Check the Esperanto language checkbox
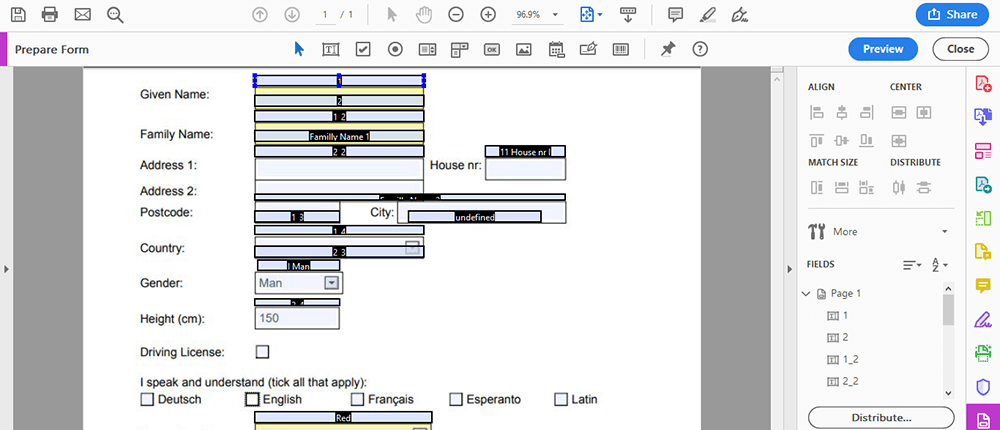The height and width of the screenshot is (430, 1000). [456, 399]
